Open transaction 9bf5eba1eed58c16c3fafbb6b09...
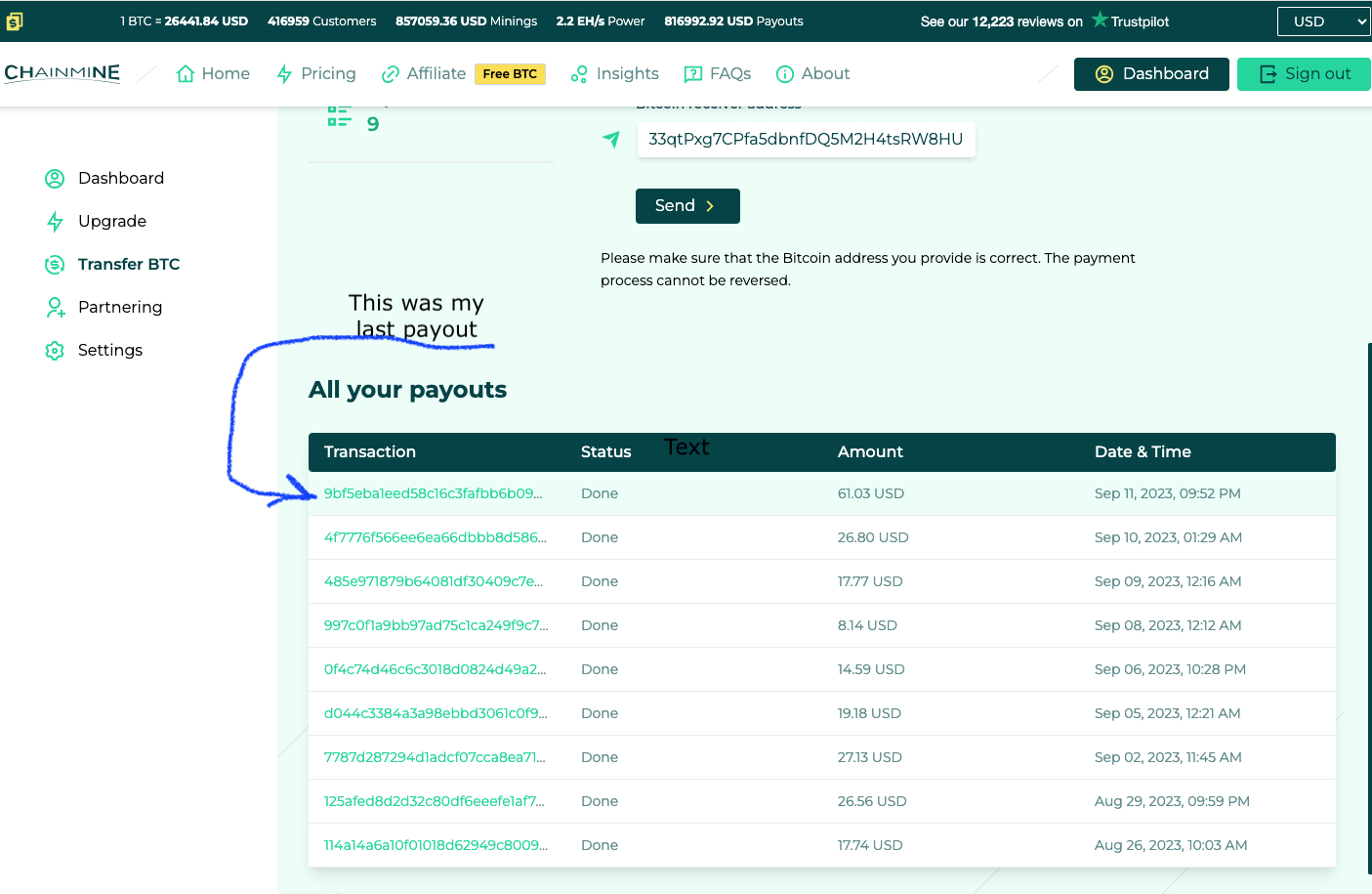 click(433, 494)
